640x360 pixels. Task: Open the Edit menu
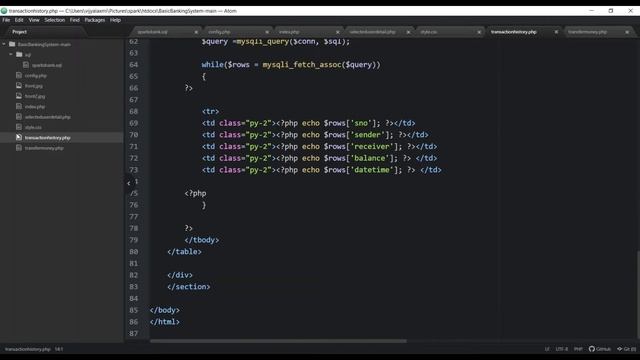coord(19,20)
